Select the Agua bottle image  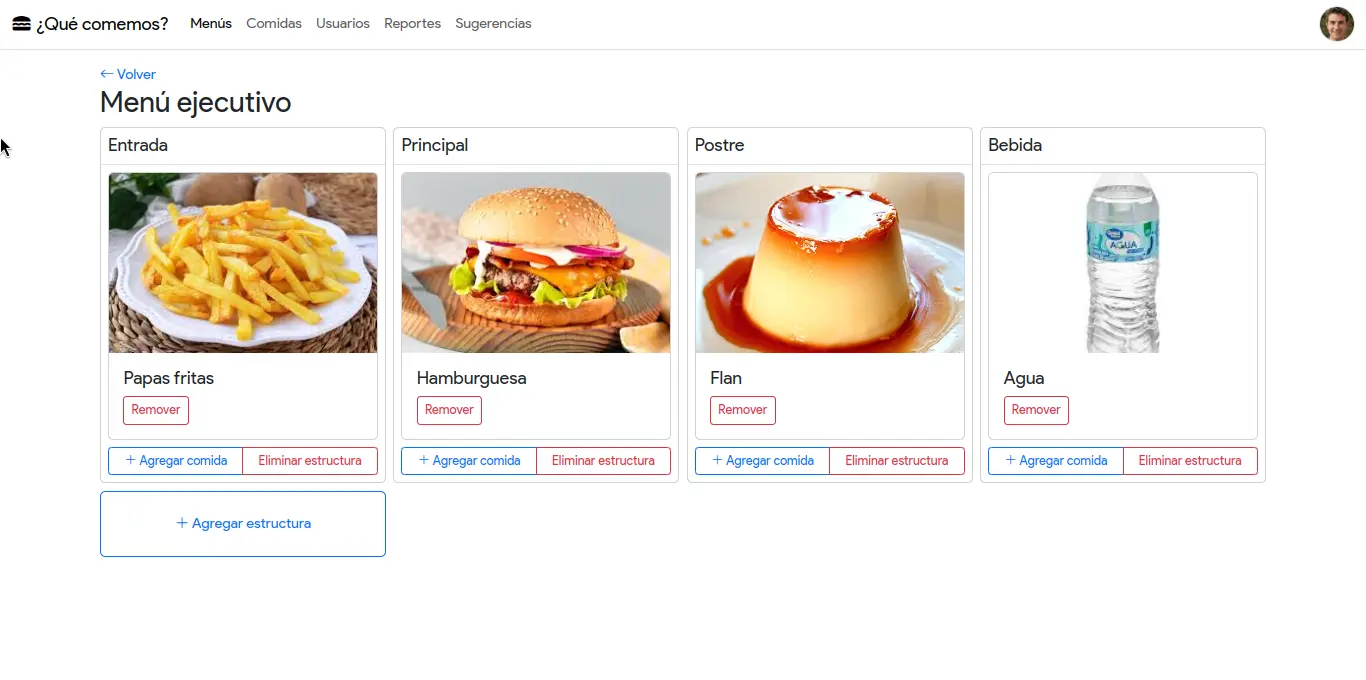[1123, 263]
